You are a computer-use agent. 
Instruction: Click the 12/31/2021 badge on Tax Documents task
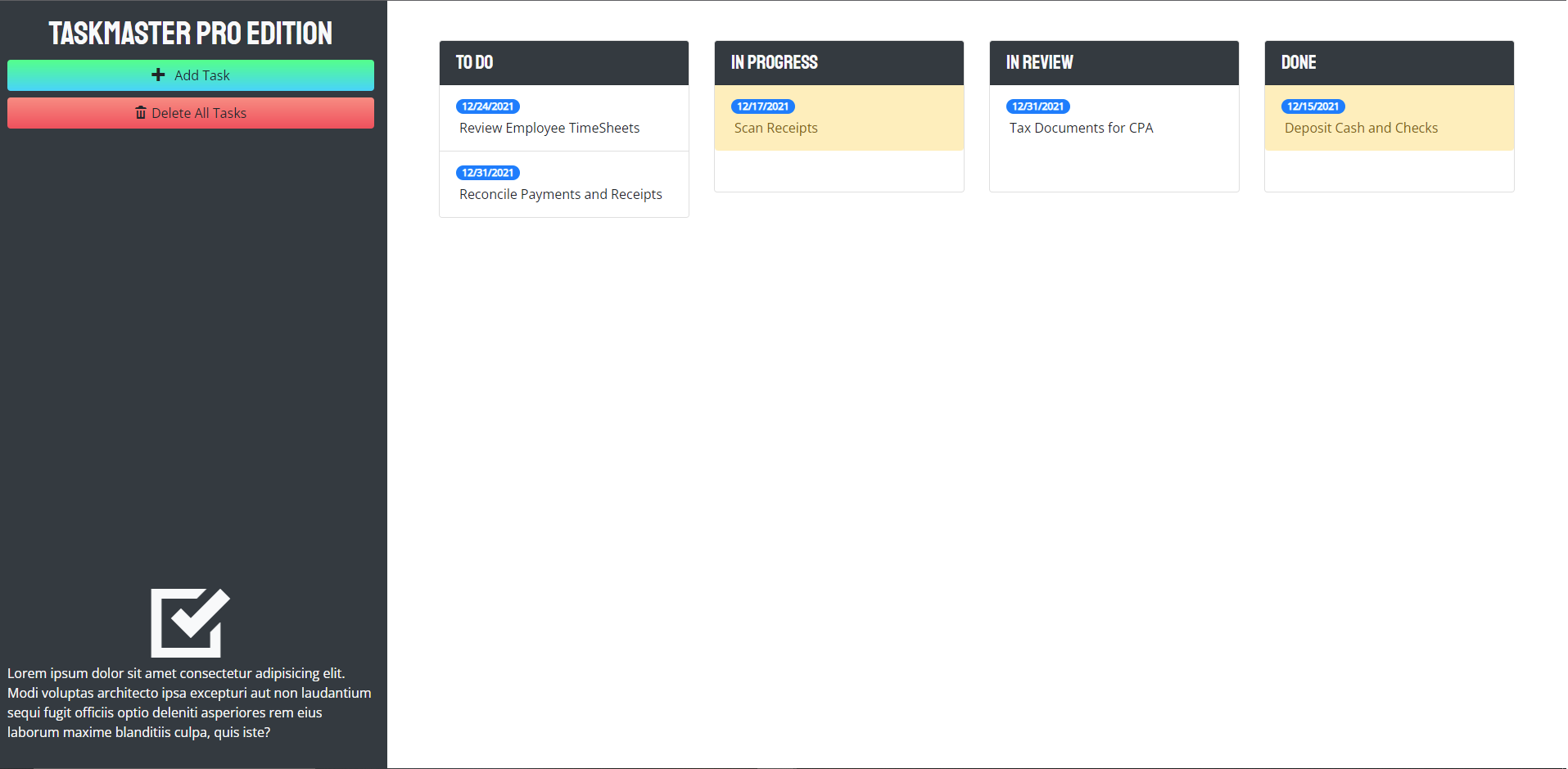(1037, 106)
